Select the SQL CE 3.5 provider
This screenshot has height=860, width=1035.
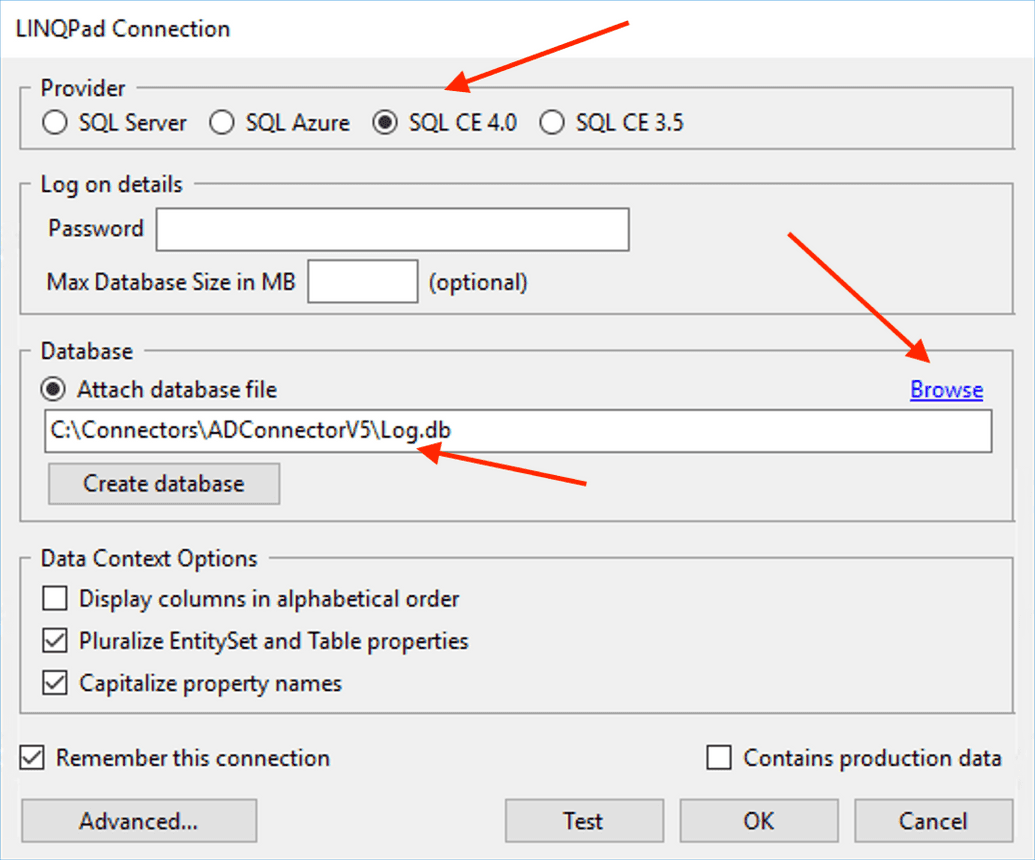coord(552,122)
